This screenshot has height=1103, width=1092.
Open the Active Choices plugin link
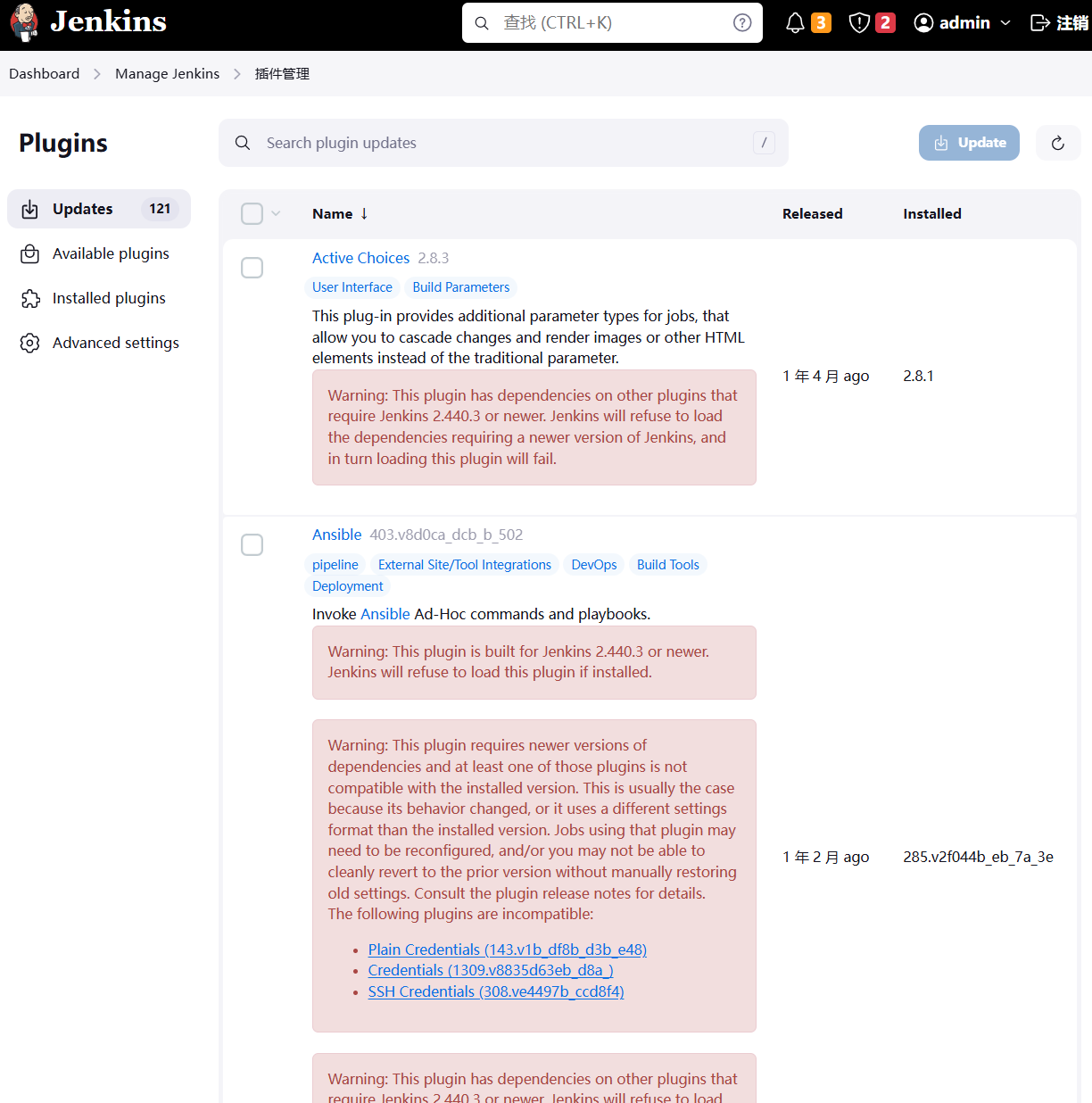tap(360, 258)
